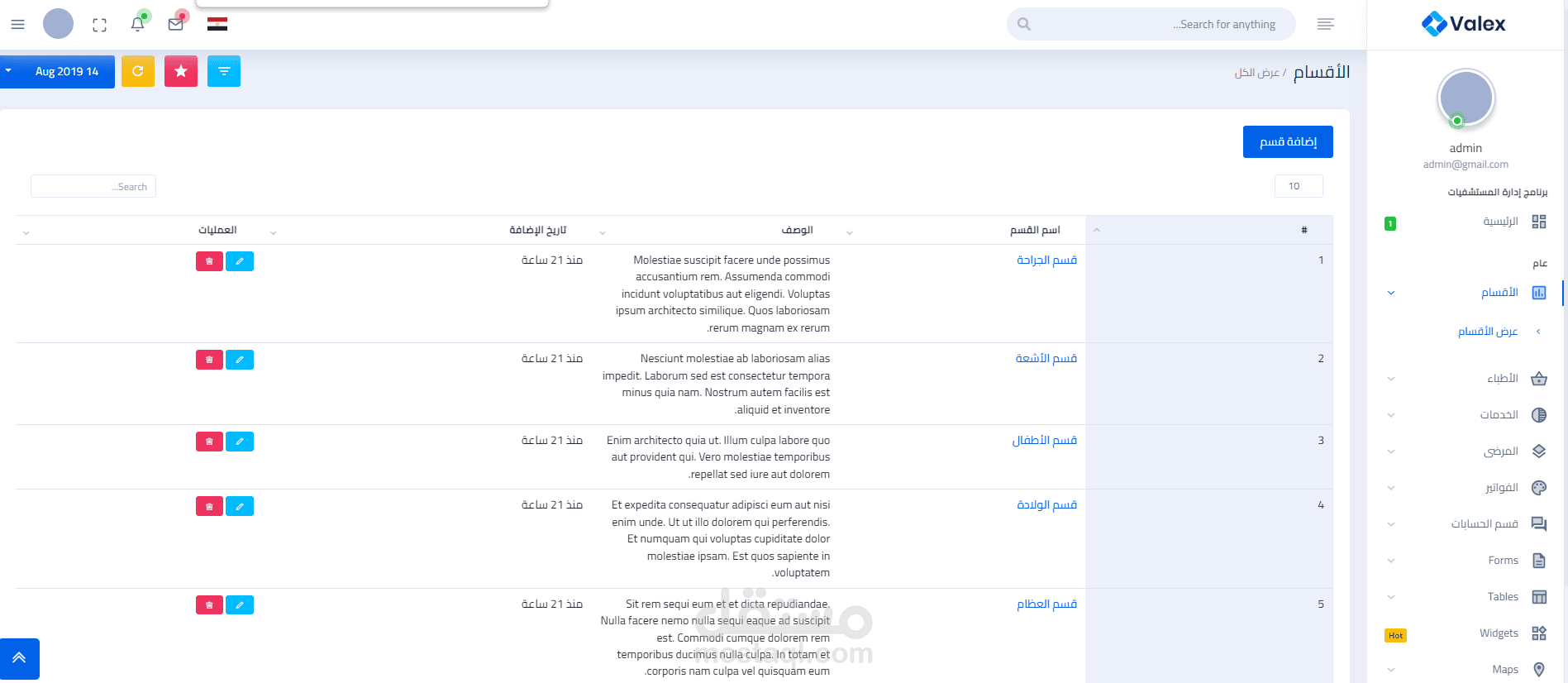Expand the الأطباء sidebar menu
1568x683 pixels.
(x=1466, y=379)
